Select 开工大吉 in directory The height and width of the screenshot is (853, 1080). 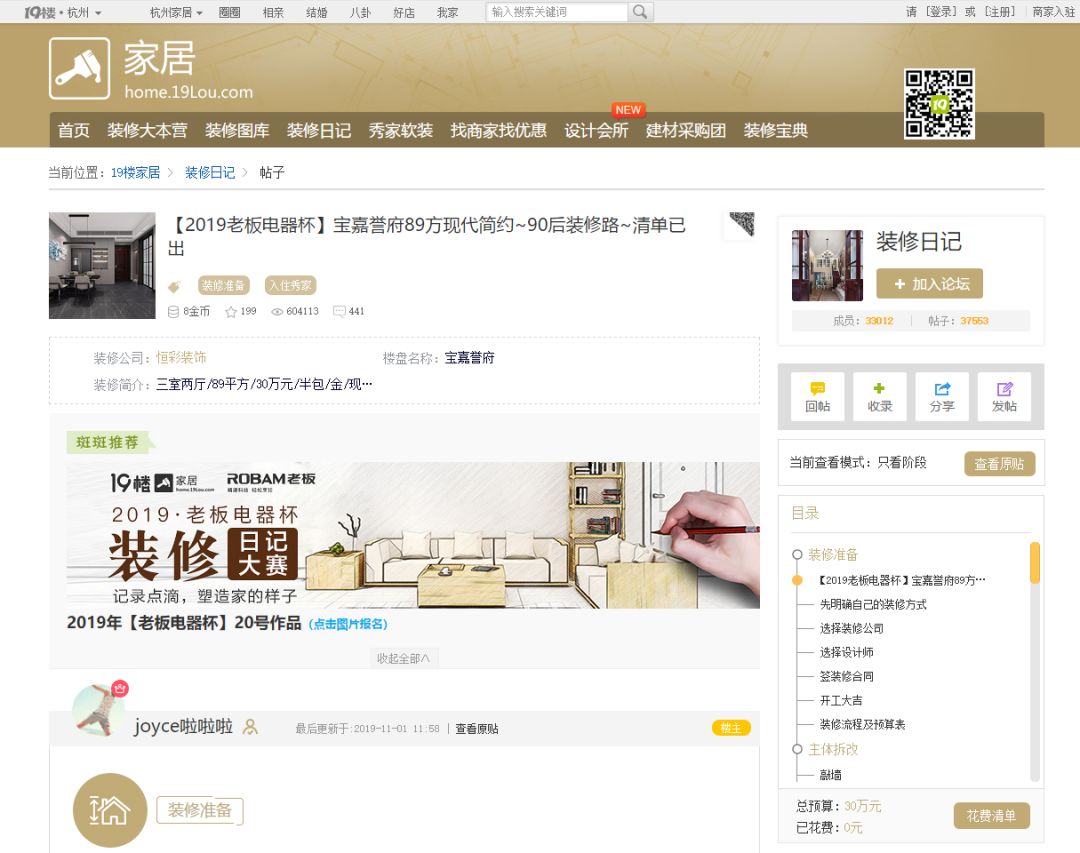[x=841, y=701]
